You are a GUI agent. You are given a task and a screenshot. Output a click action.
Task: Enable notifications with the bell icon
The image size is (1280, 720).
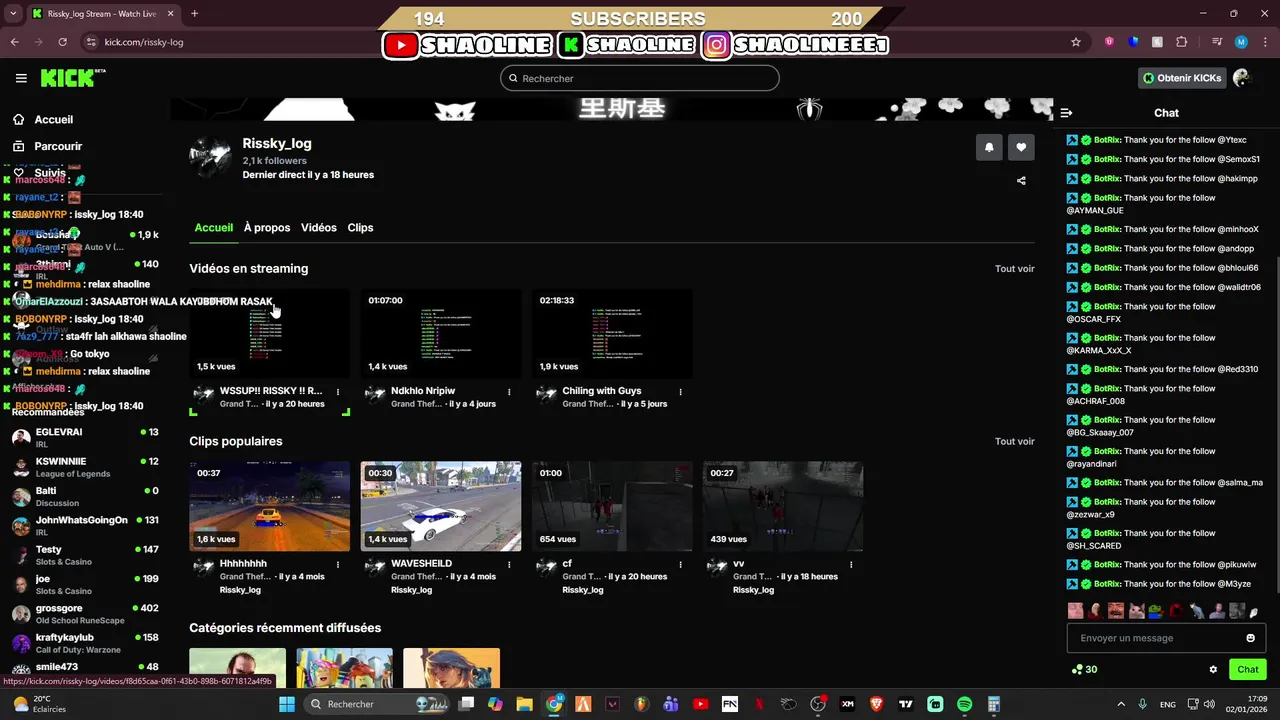[989, 147]
